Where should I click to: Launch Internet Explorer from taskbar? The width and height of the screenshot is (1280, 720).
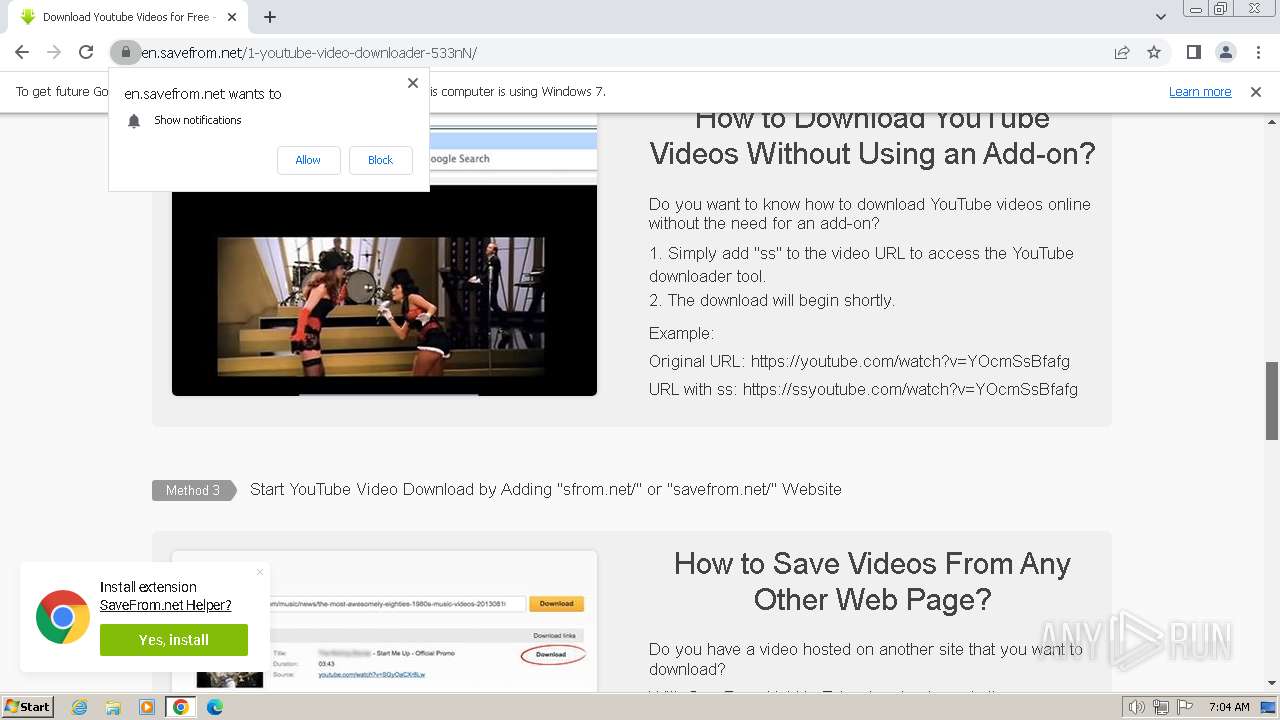point(79,707)
